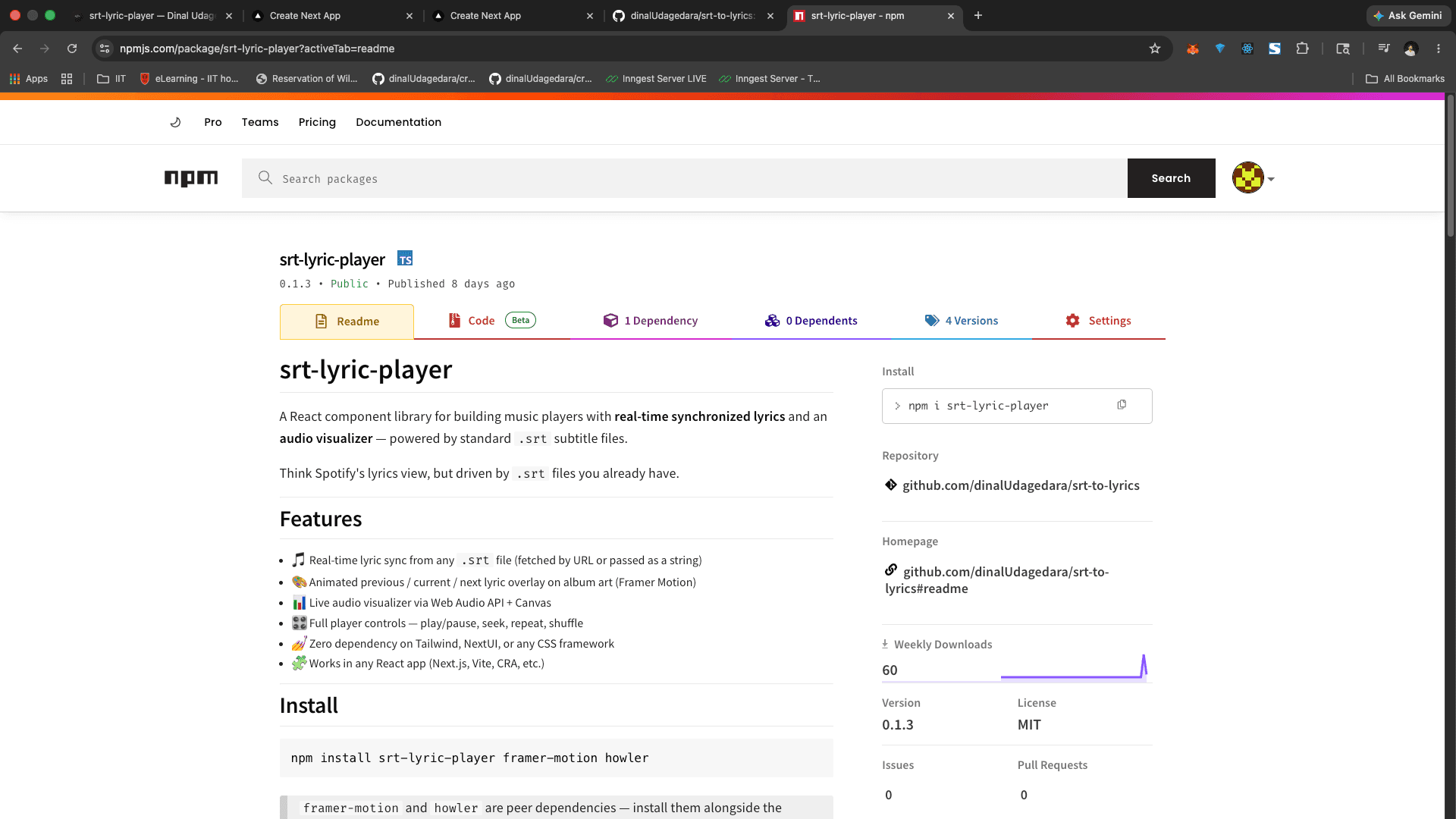This screenshot has height=819, width=1456.
Task: Open Chrome three-dot menu
Action: (1439, 49)
